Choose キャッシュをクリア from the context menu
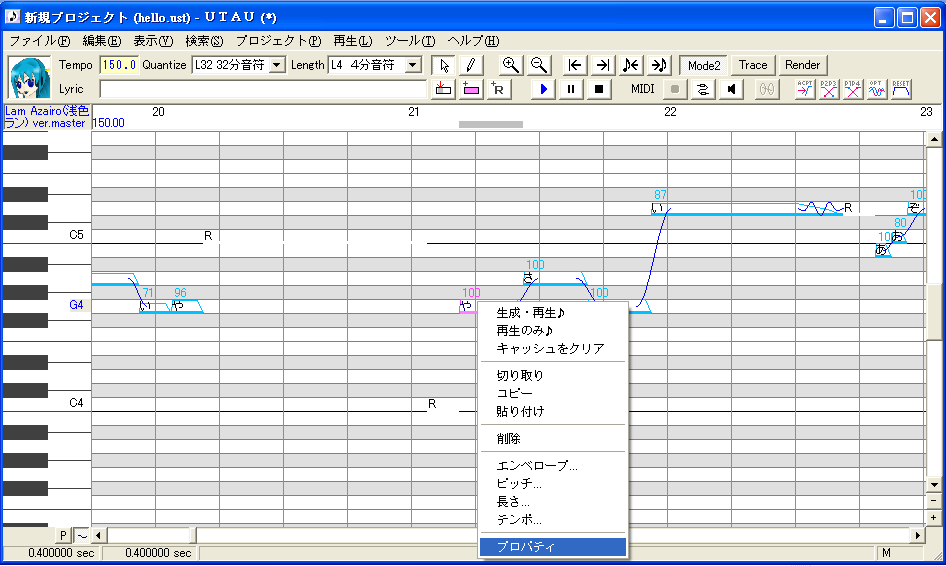 (553, 349)
